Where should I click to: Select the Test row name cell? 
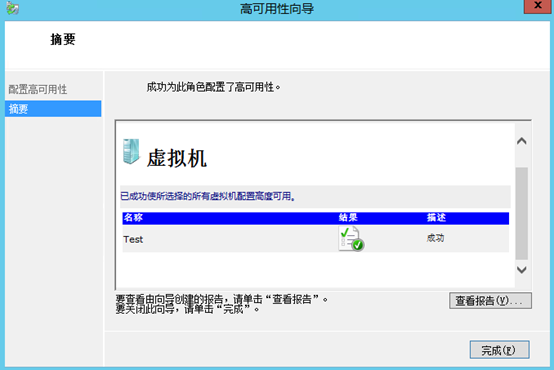pos(133,240)
